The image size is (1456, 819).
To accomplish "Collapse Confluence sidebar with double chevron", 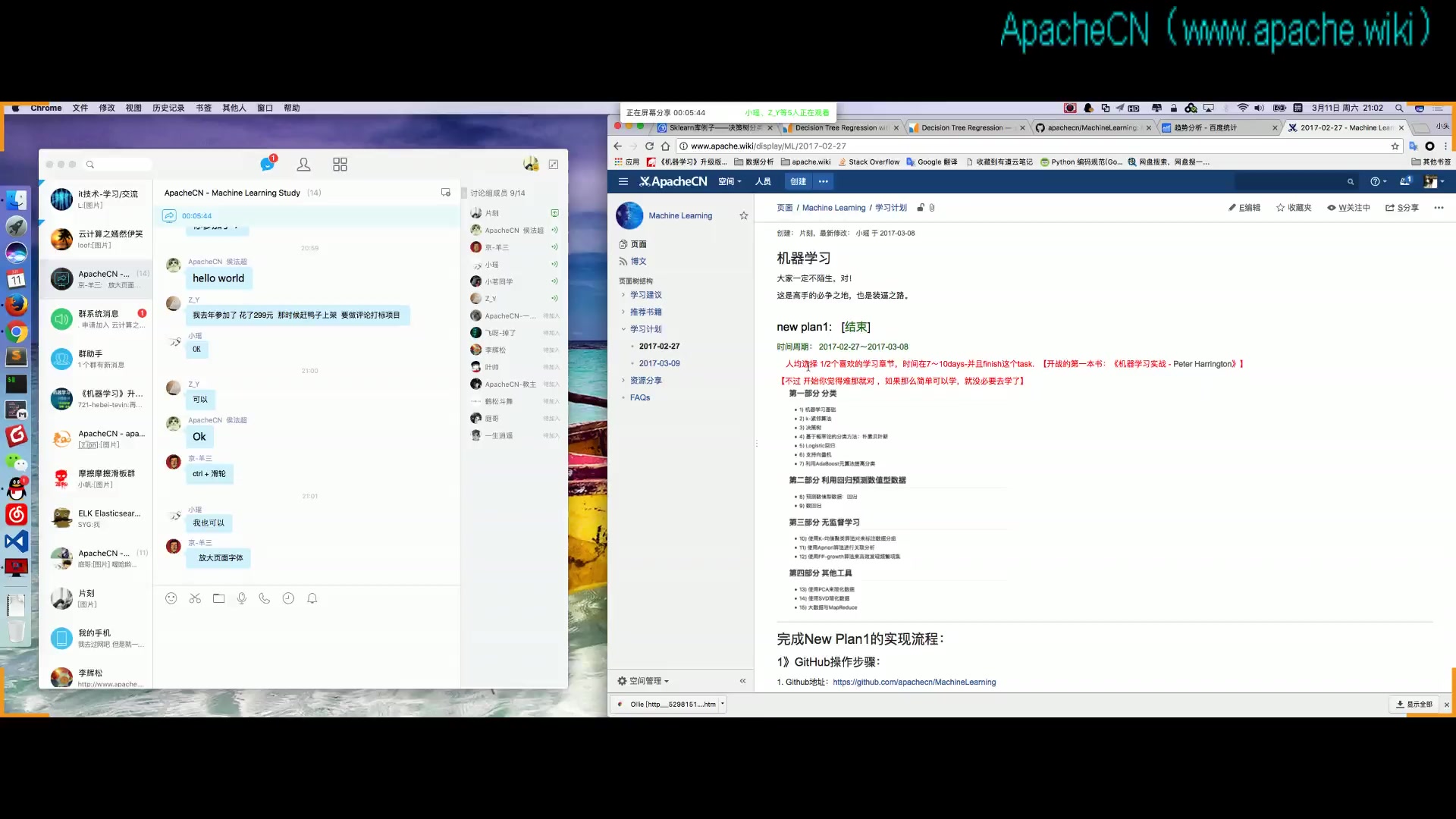I will click(x=742, y=681).
